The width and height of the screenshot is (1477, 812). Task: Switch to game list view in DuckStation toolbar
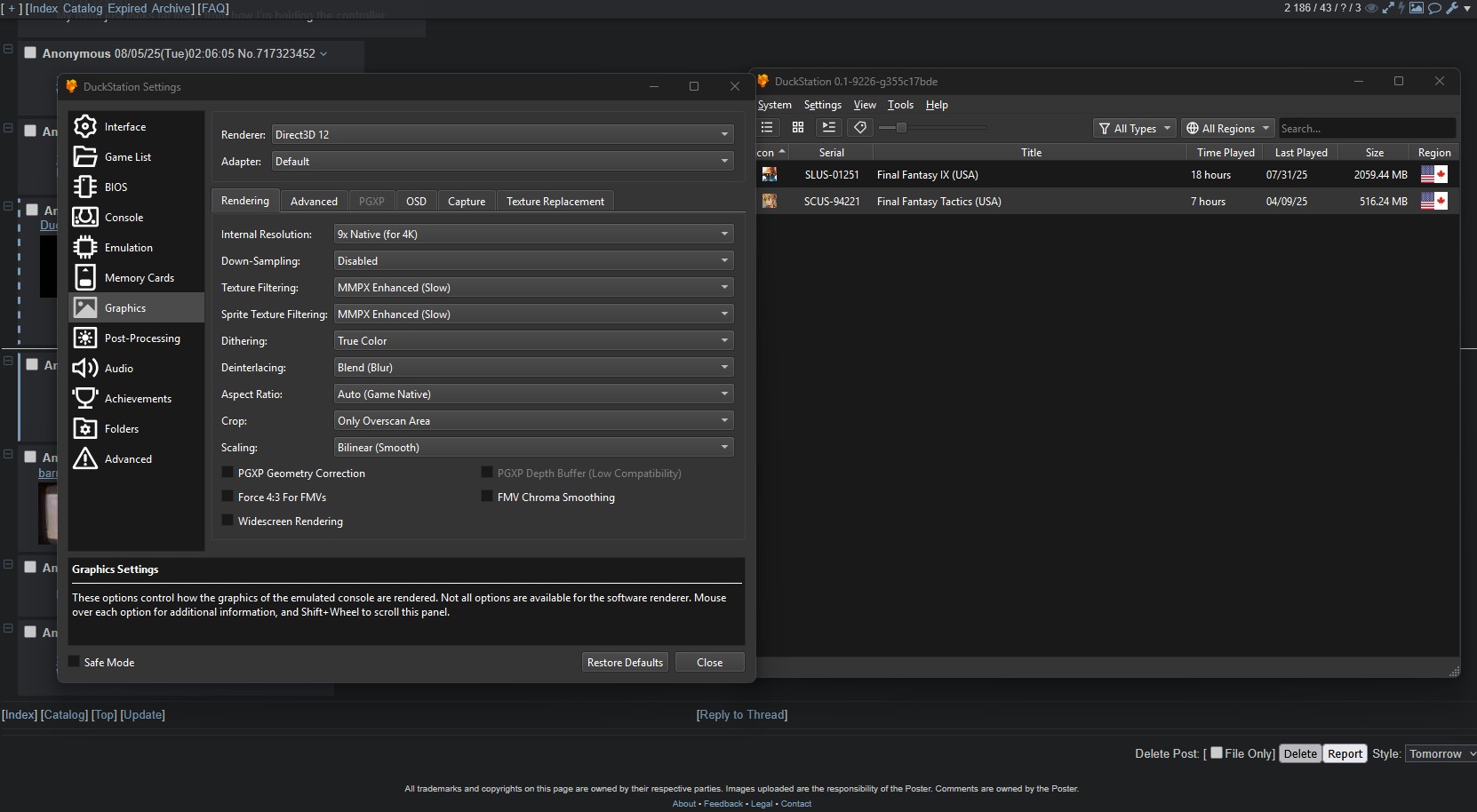tap(768, 128)
